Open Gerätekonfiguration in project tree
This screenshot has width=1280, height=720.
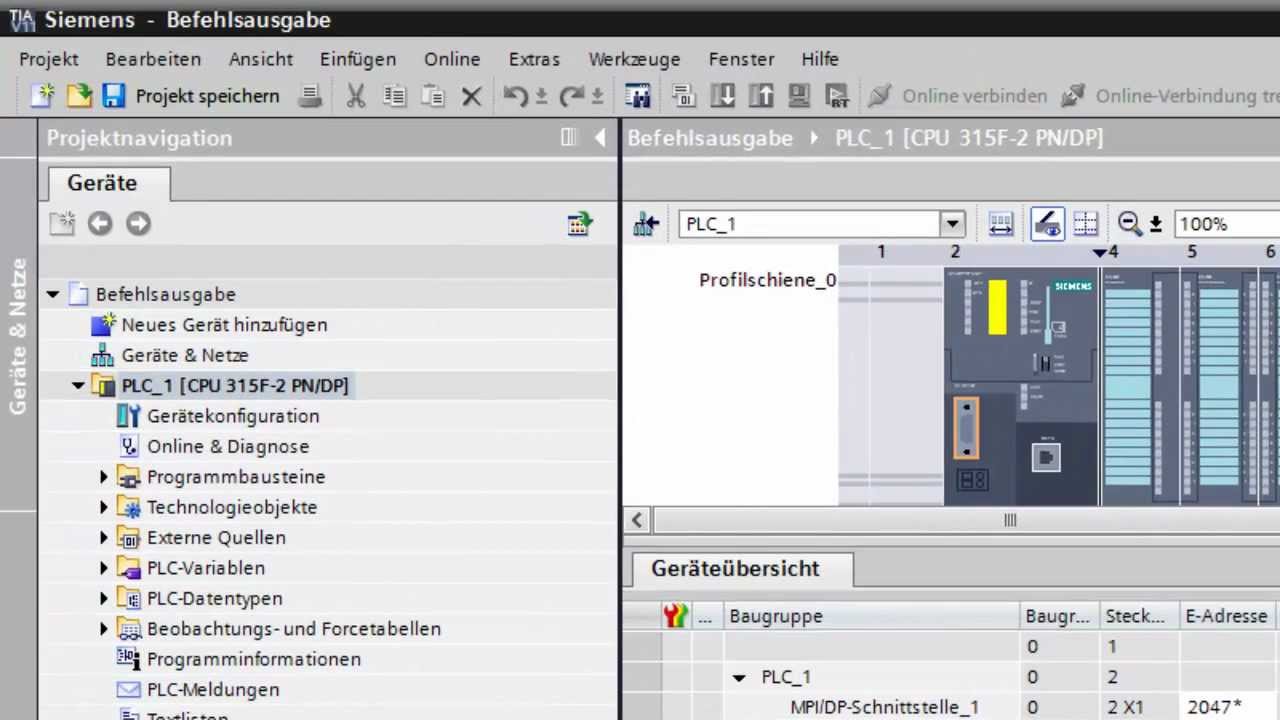(x=233, y=416)
